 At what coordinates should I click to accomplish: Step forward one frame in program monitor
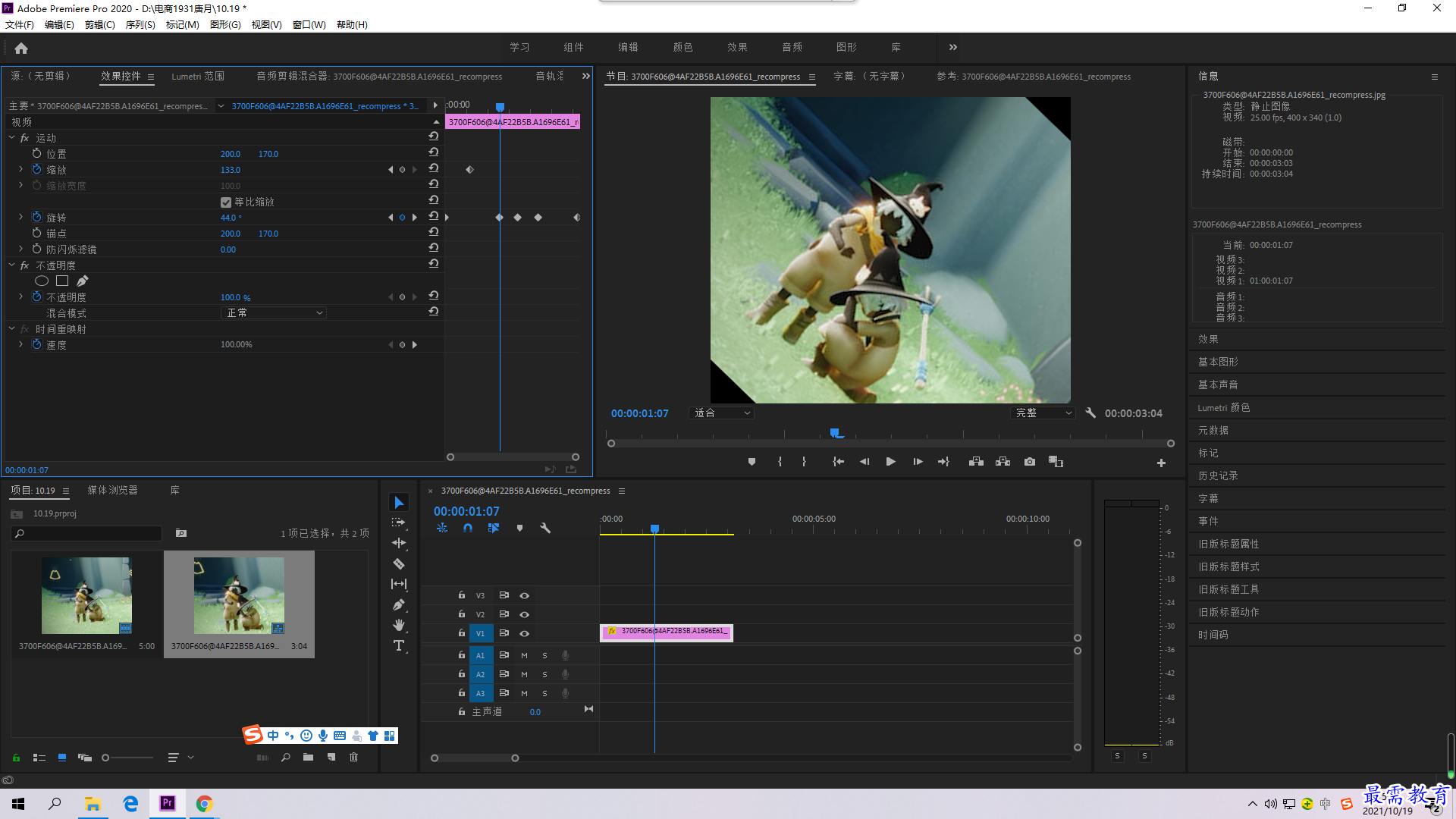pyautogui.click(x=918, y=462)
